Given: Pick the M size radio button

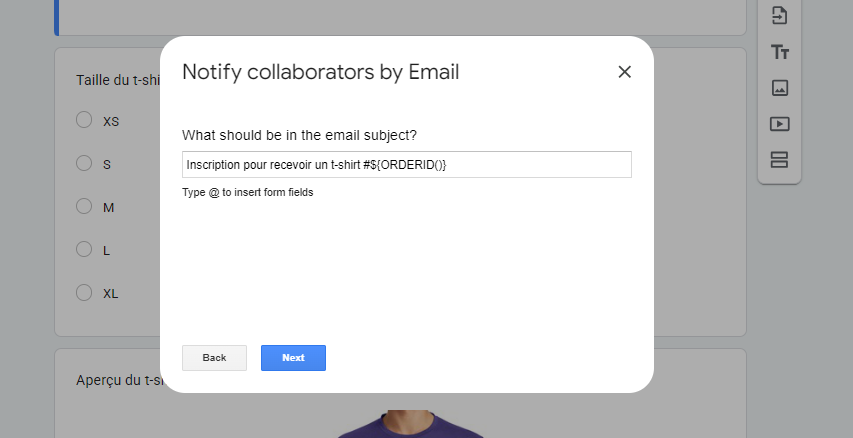Looking at the screenshot, I should (x=84, y=207).
